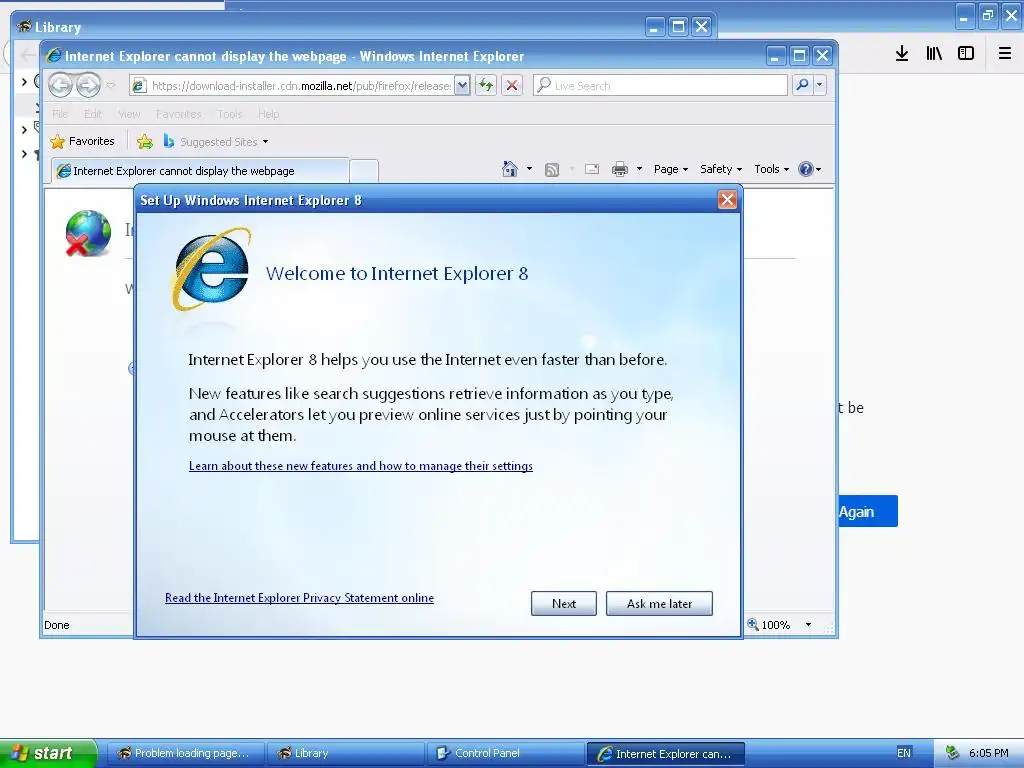The width and height of the screenshot is (1024, 768).
Task: Click the Firefox downloads arrow icon
Action: (902, 53)
